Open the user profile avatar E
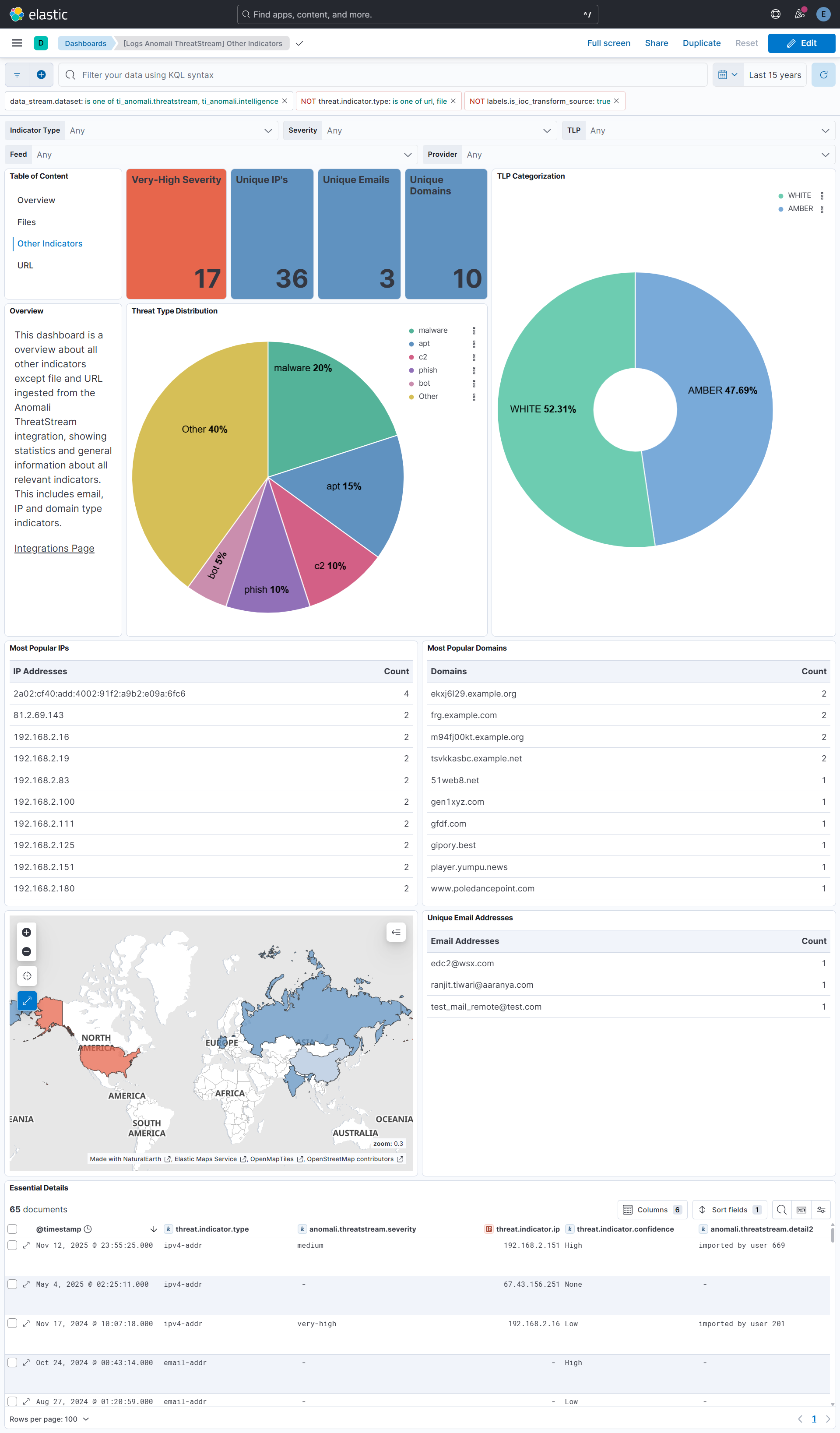The width and height of the screenshot is (840, 1433). tap(823, 14)
